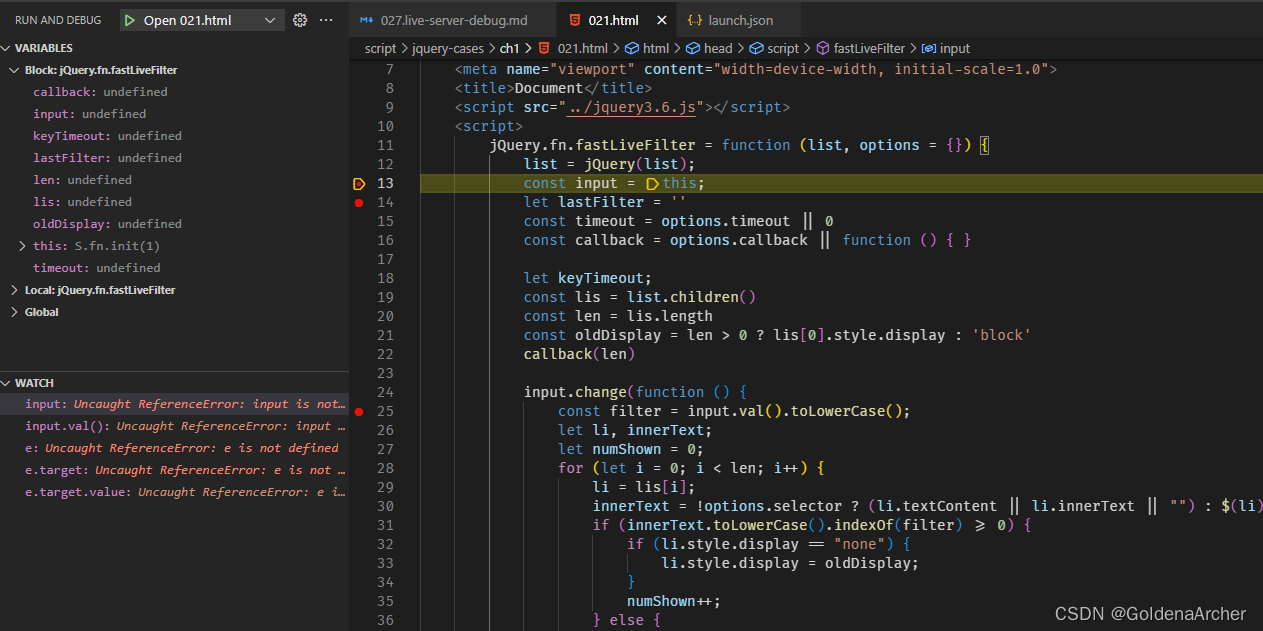This screenshot has width=1263, height=631.
Task: Click inline breakpoint marker before 'this'
Action: coord(653,183)
